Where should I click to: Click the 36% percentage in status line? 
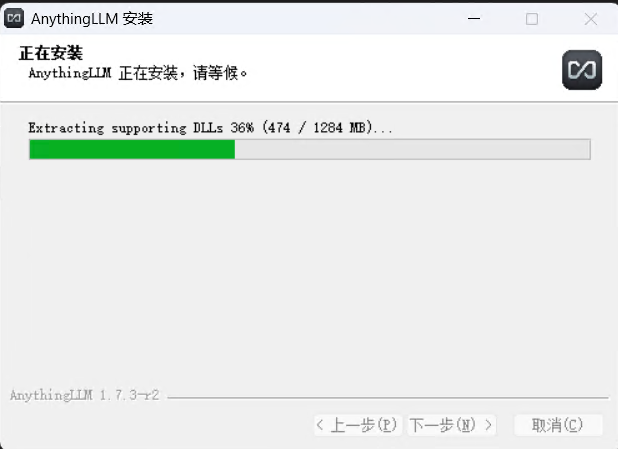point(242,128)
